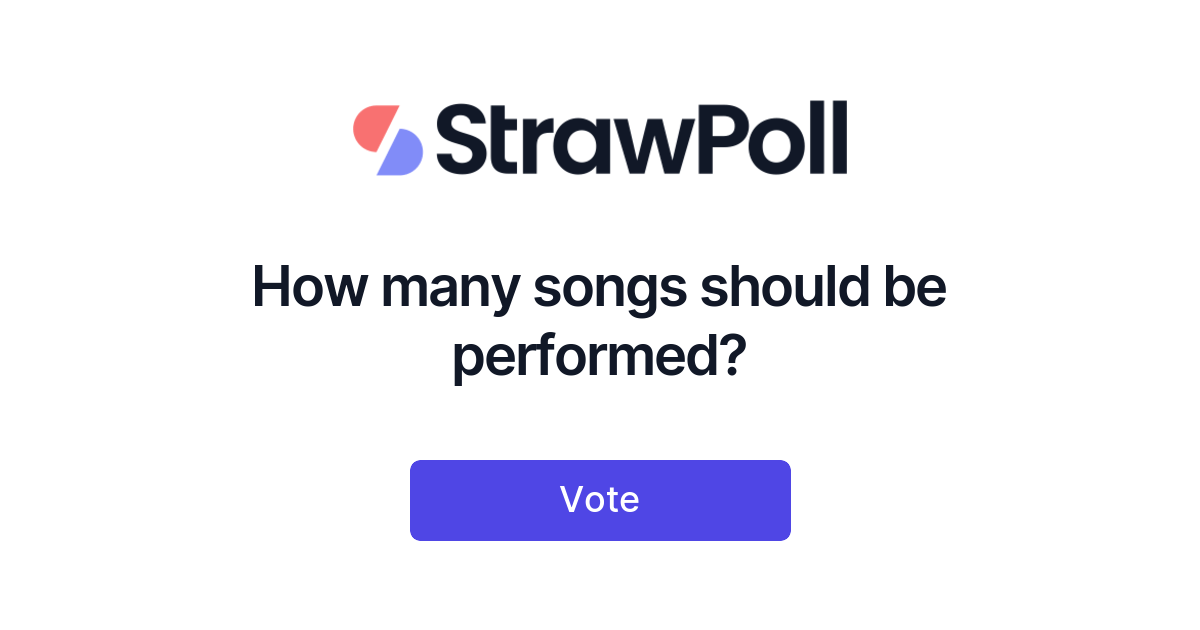
Task: Click the word 'many' in the question
Action: [x=451, y=292]
